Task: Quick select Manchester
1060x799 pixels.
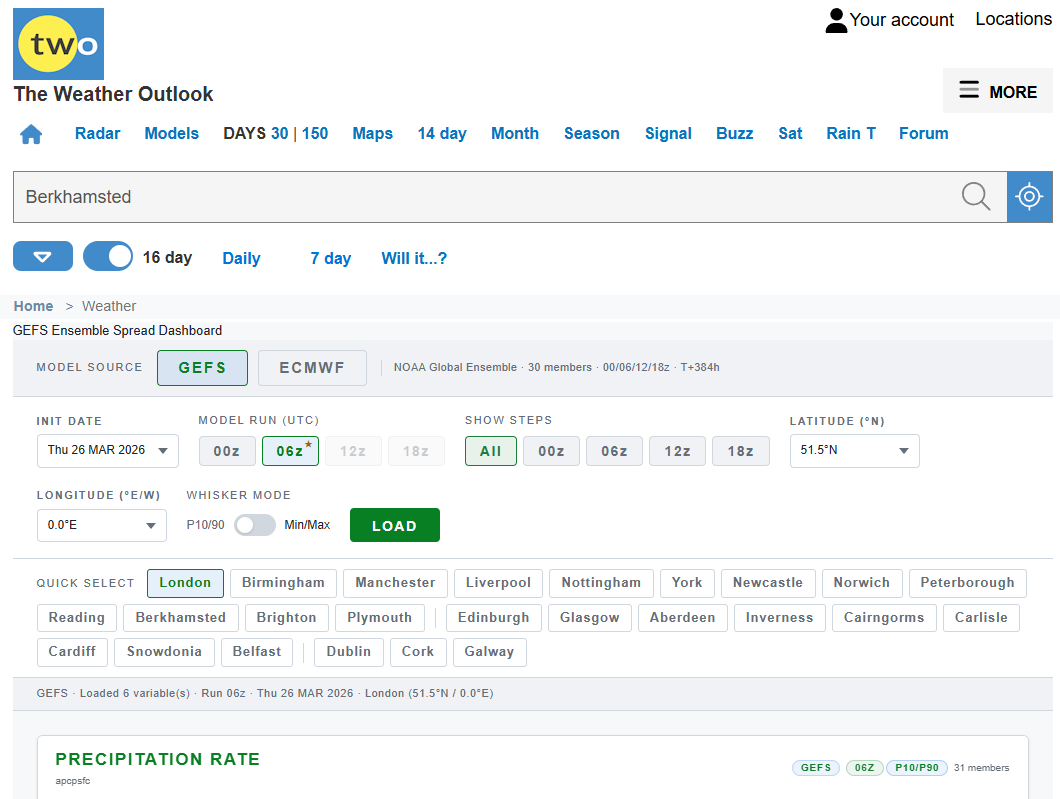Action: pos(395,583)
